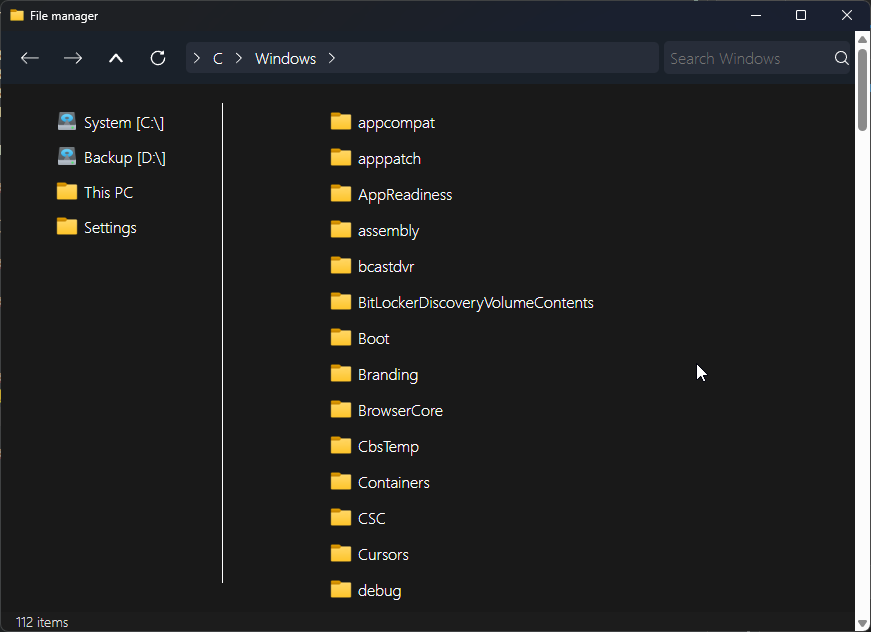Select the Cursors folder name
This screenshot has width=871, height=632.
(383, 554)
